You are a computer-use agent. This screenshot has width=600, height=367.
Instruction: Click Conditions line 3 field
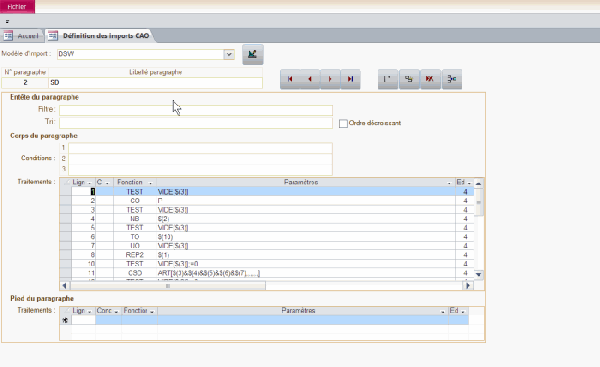(x=200, y=170)
